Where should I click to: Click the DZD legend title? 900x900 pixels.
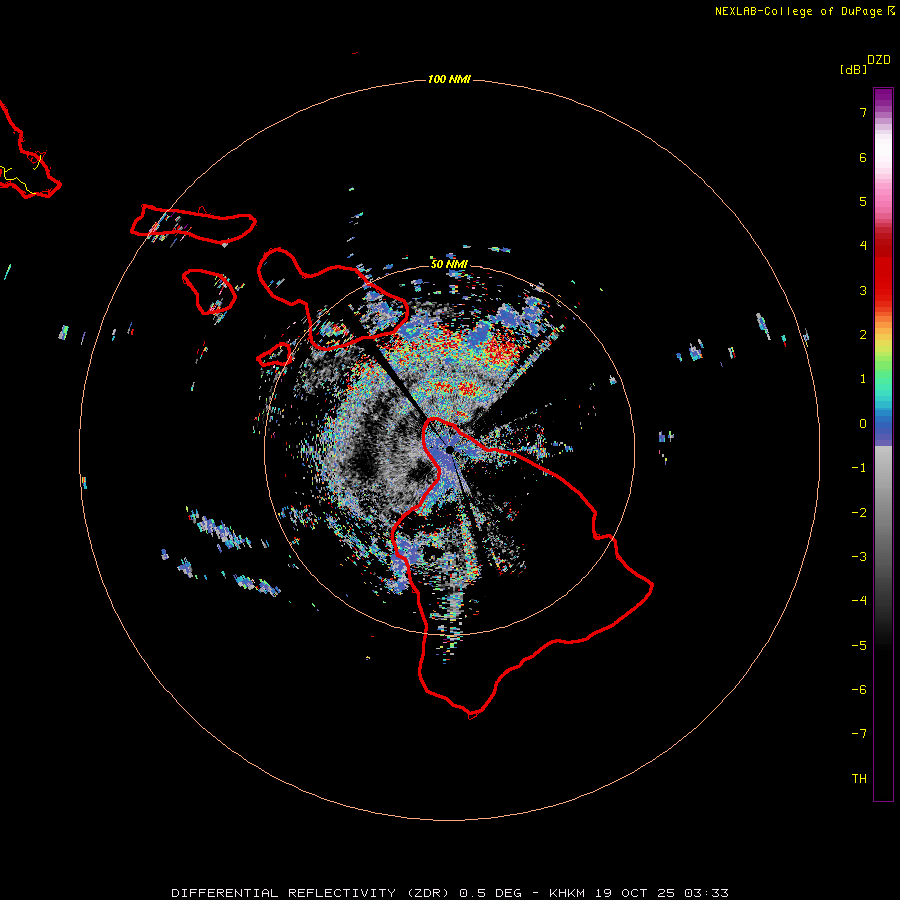879,60
